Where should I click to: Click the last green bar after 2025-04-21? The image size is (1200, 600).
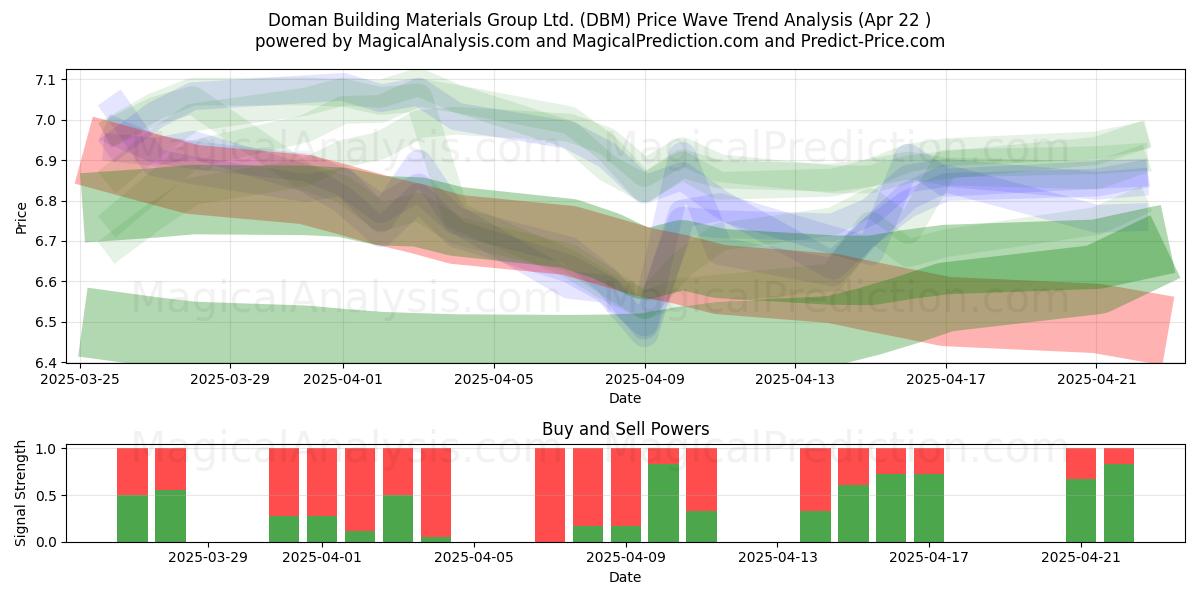[1119, 503]
